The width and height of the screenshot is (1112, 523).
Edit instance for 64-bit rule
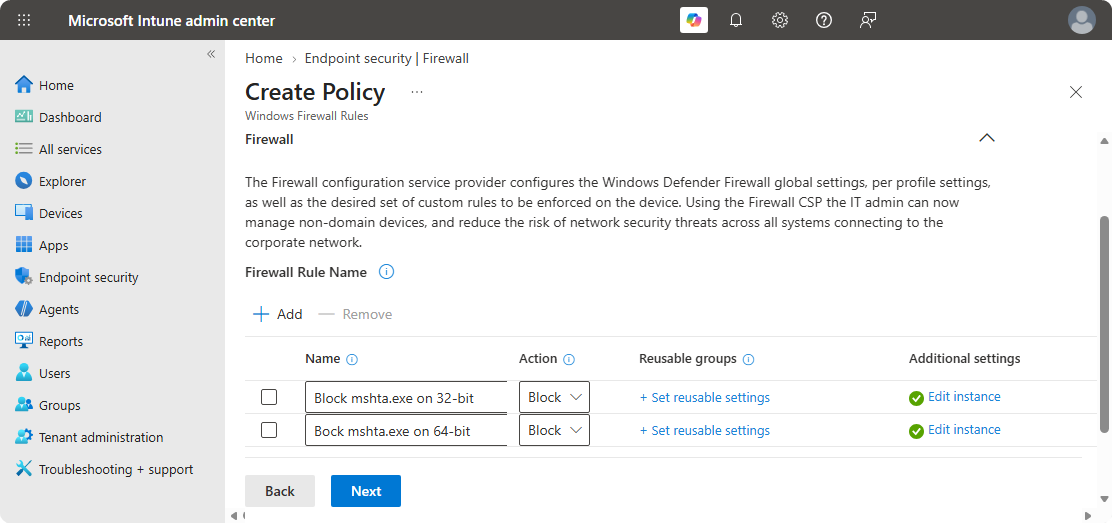pos(964,429)
